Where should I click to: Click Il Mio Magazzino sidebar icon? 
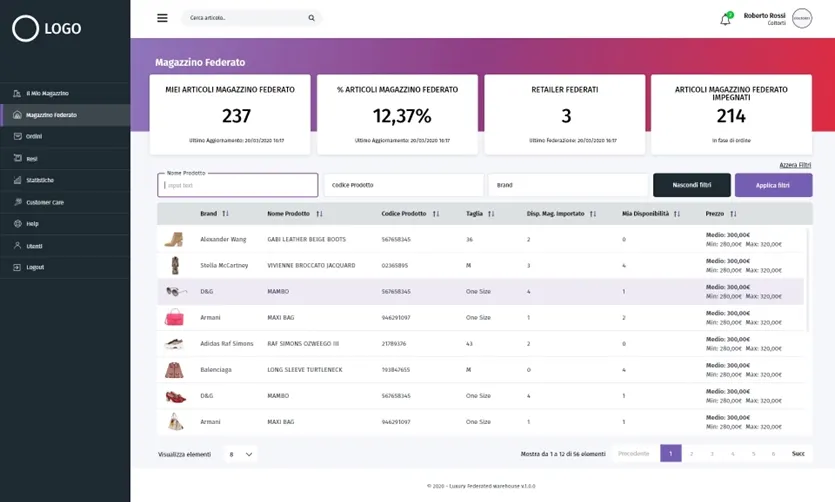coord(17,93)
